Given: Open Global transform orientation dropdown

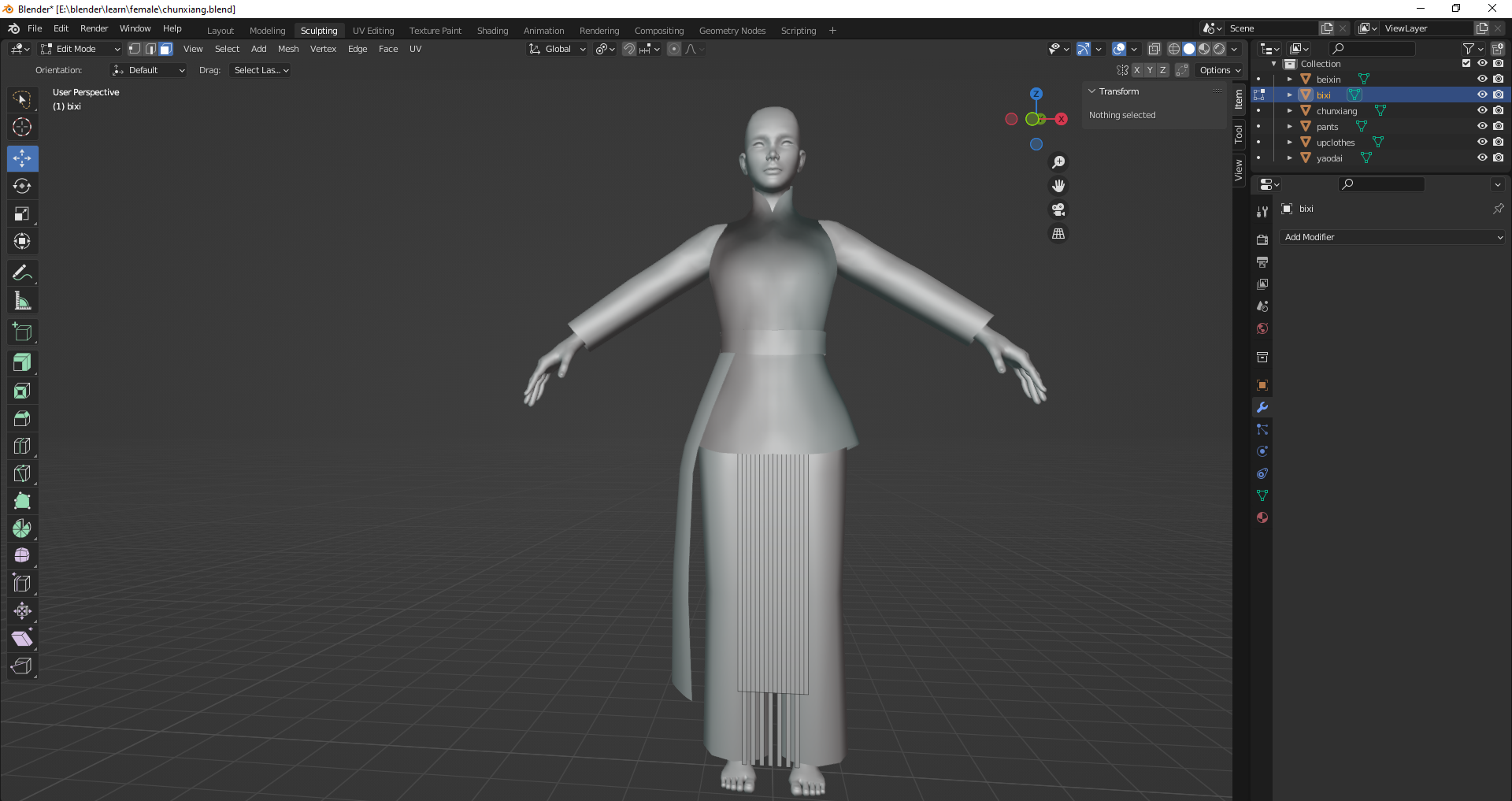Looking at the screenshot, I should pyautogui.click(x=557, y=49).
